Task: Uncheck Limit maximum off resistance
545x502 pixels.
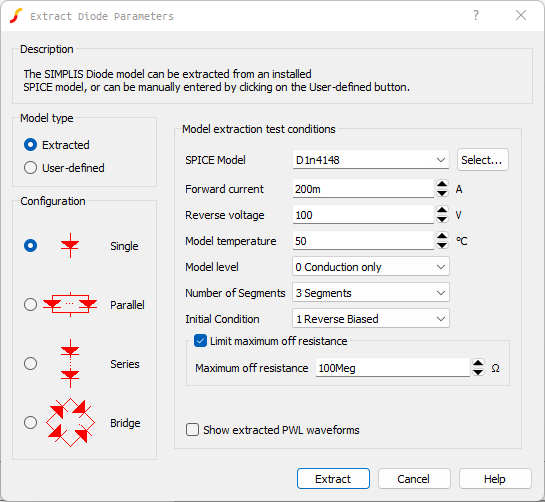Action: [x=200, y=341]
